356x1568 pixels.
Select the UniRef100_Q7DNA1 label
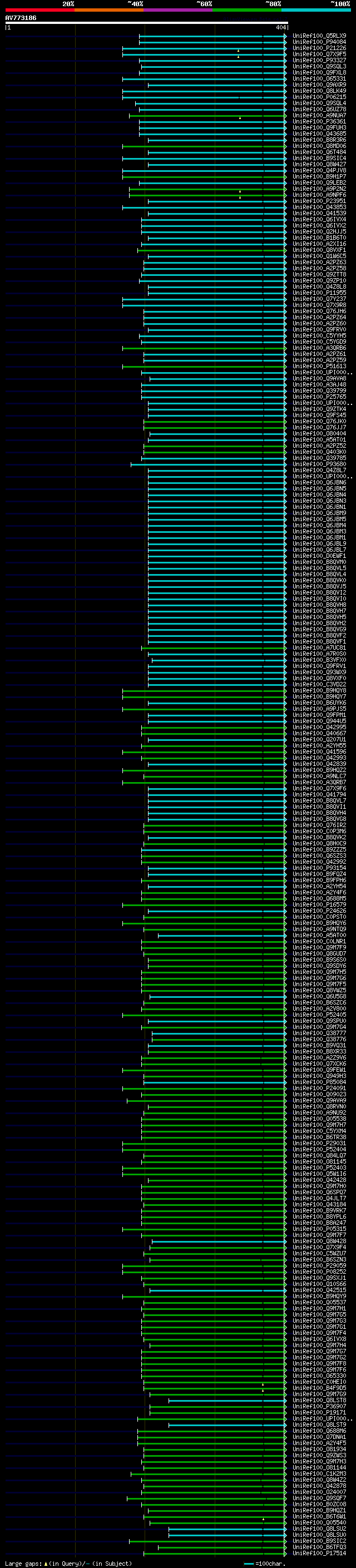(x=319, y=1437)
